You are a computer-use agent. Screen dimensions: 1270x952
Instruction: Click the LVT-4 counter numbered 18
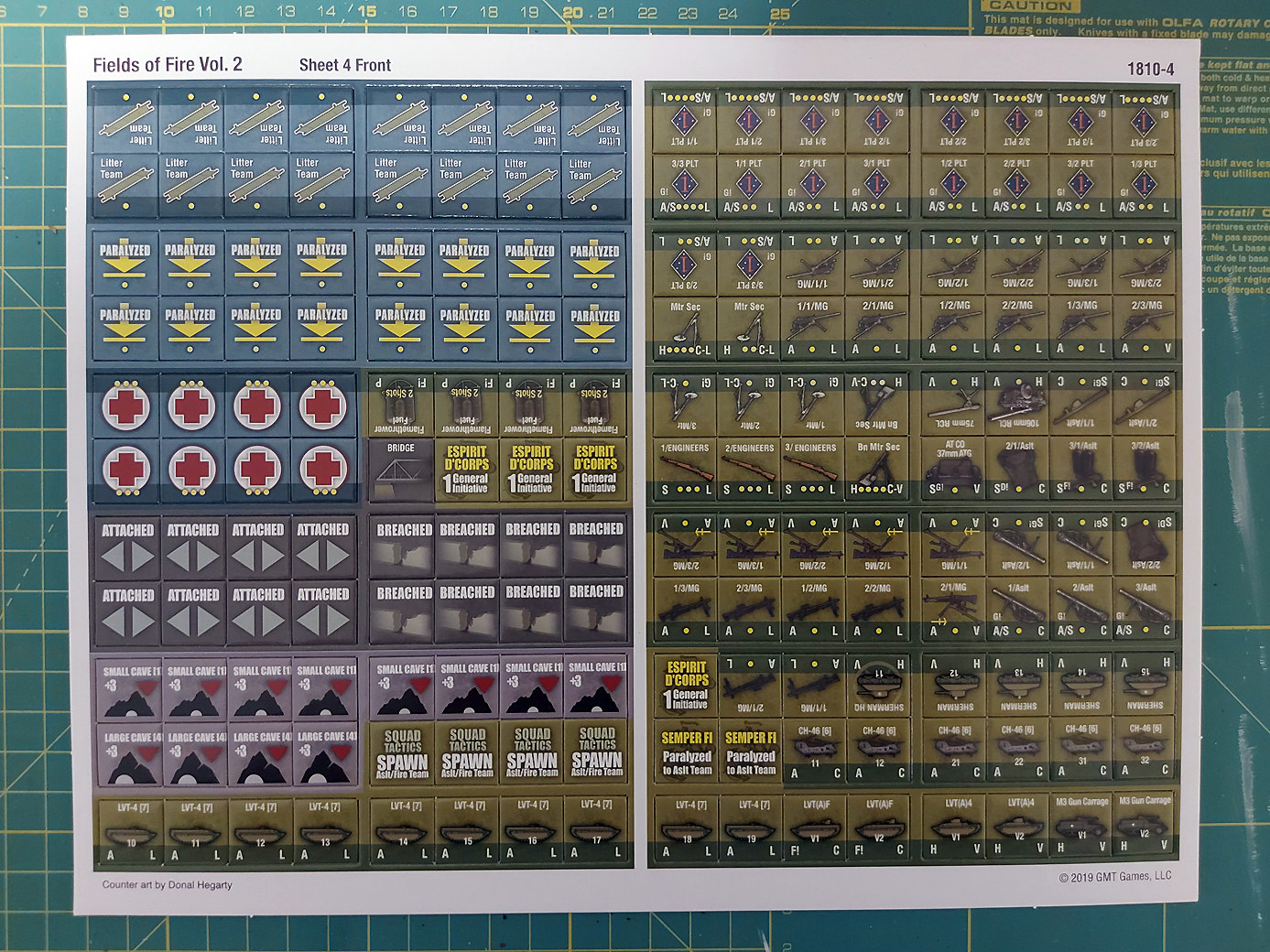coord(687,829)
